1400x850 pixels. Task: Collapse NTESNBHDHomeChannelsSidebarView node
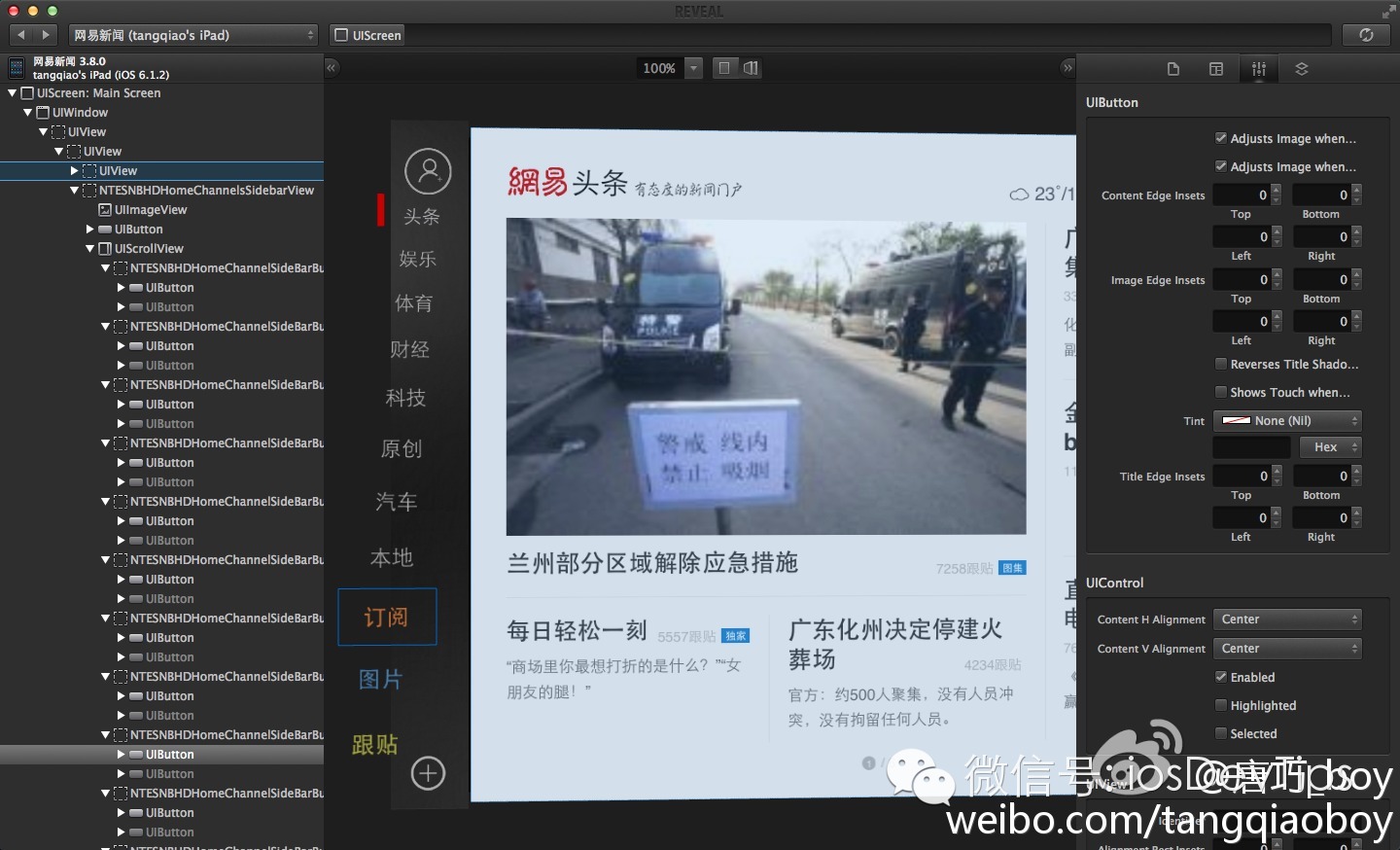pyautogui.click(x=74, y=191)
